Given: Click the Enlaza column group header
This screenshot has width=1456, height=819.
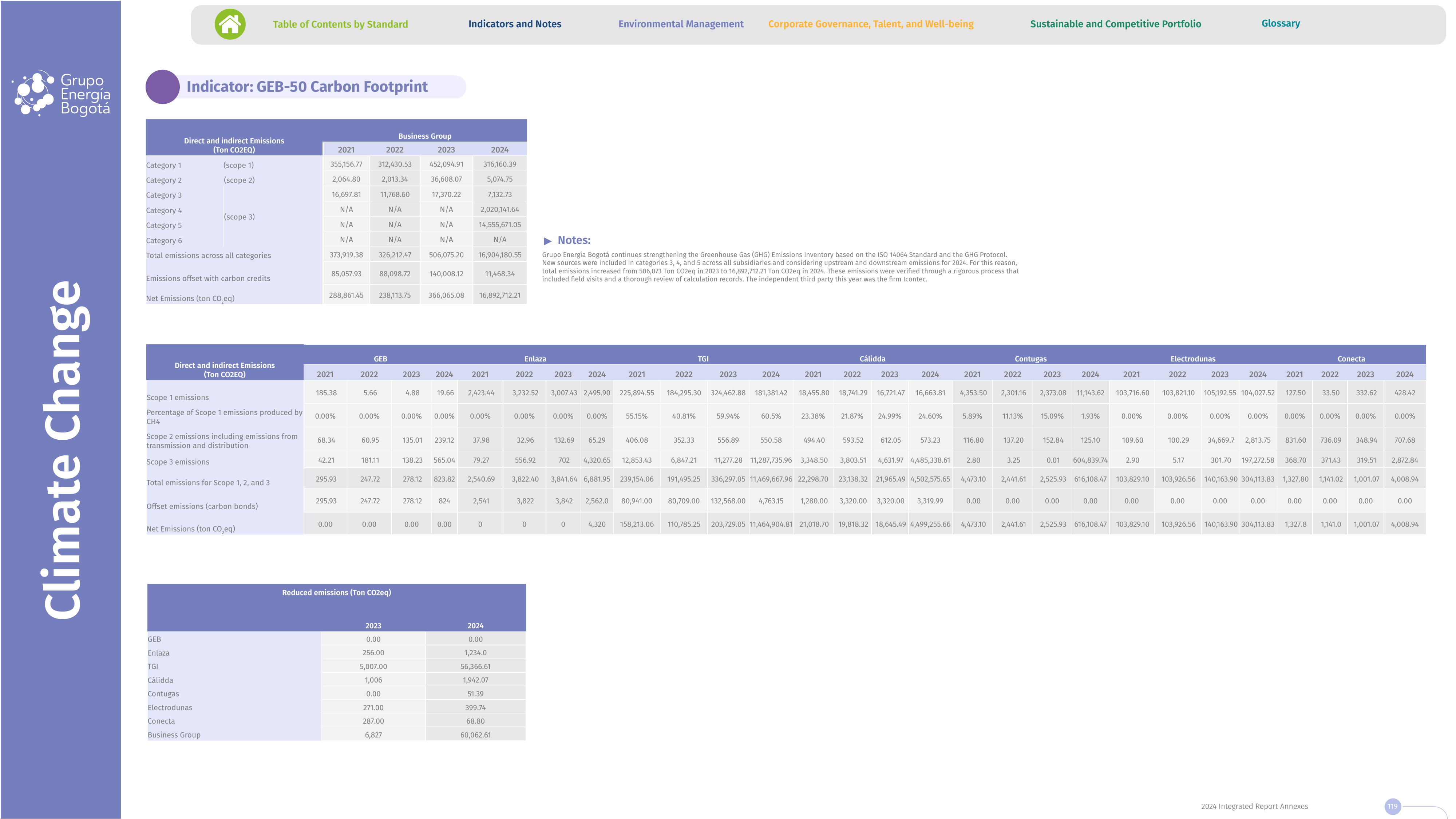Looking at the screenshot, I should [535, 358].
